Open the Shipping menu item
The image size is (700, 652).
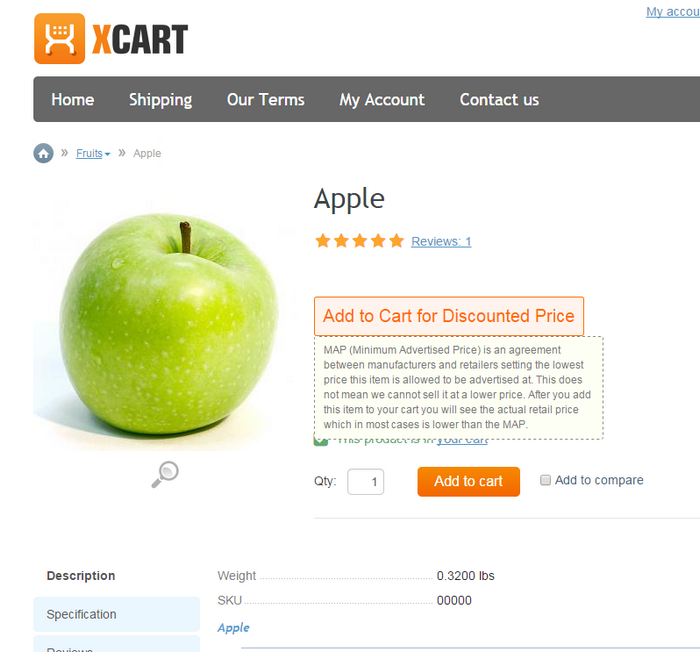161,100
